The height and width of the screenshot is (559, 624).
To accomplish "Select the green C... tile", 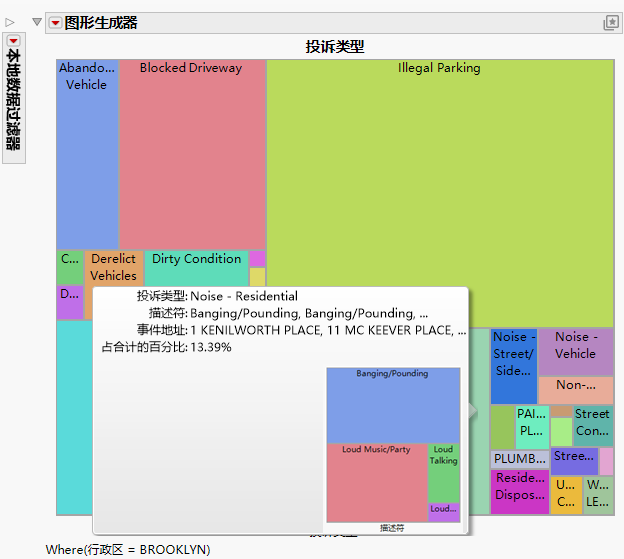I will 70,267.
